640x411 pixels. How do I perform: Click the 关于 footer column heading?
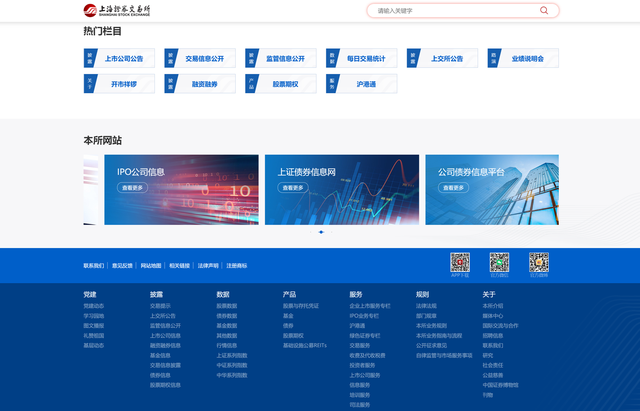pos(489,294)
